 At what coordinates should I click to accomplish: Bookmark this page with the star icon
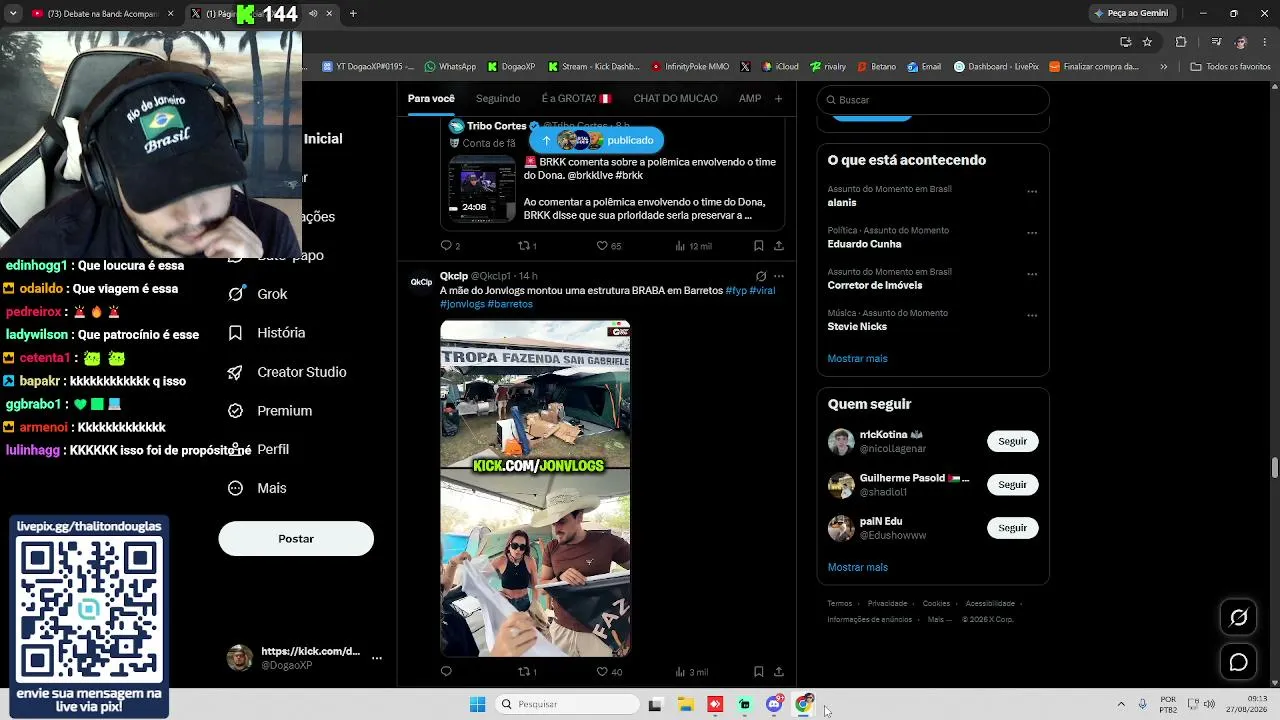coord(1147,42)
